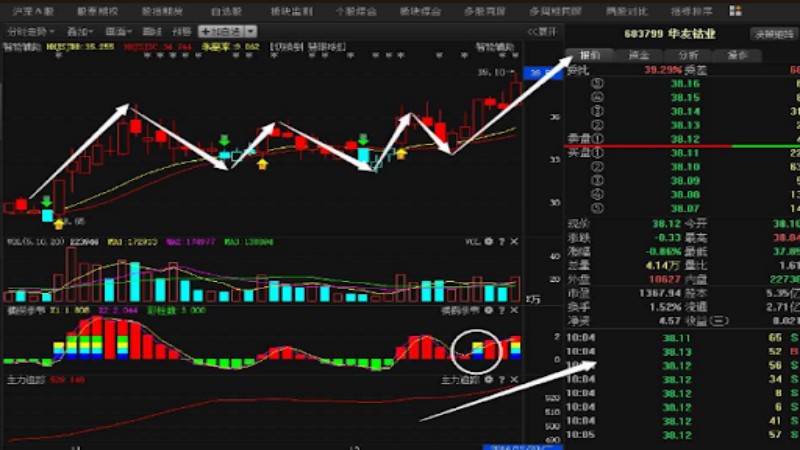Select the sell level ⑤ price 38.16
This screenshot has height=450, width=800.
pyautogui.click(x=685, y=84)
